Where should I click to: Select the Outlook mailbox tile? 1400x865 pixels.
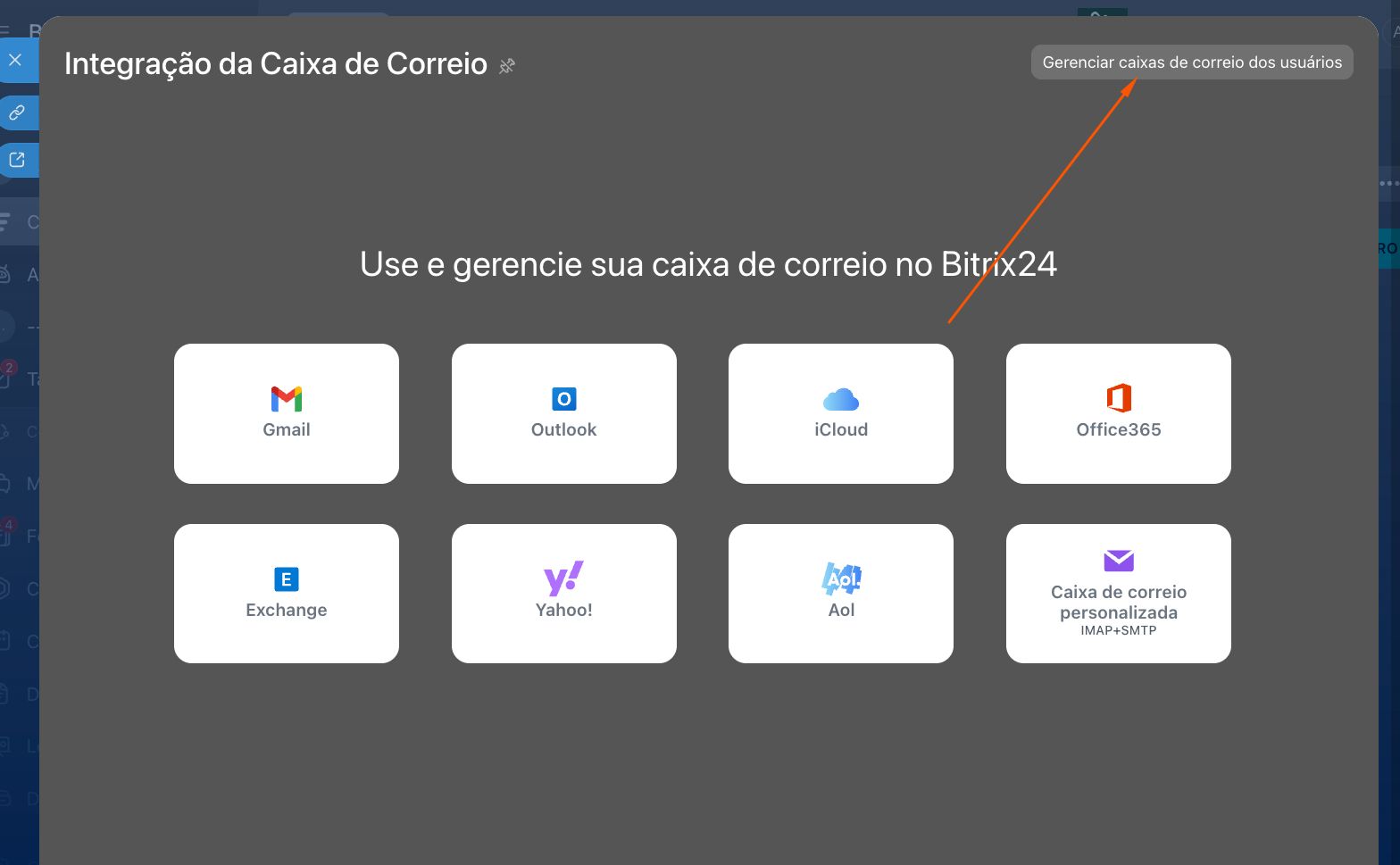point(563,413)
